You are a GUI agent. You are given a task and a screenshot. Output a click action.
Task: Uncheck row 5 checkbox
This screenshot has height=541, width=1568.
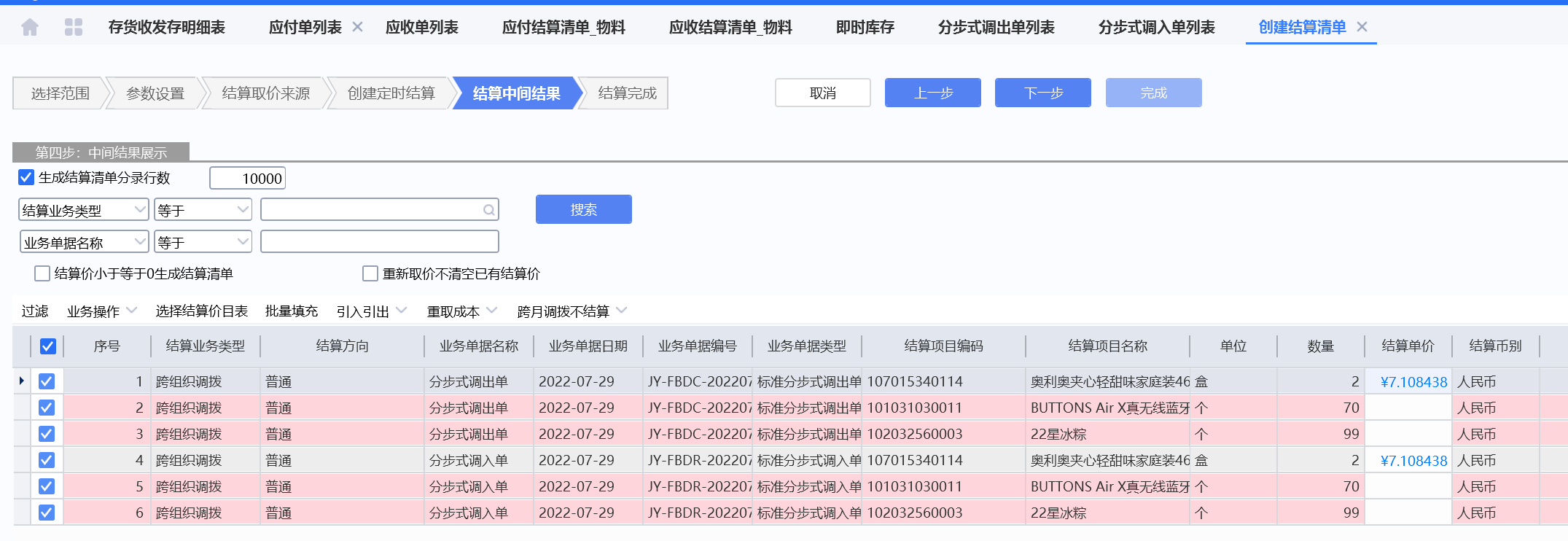[x=47, y=486]
